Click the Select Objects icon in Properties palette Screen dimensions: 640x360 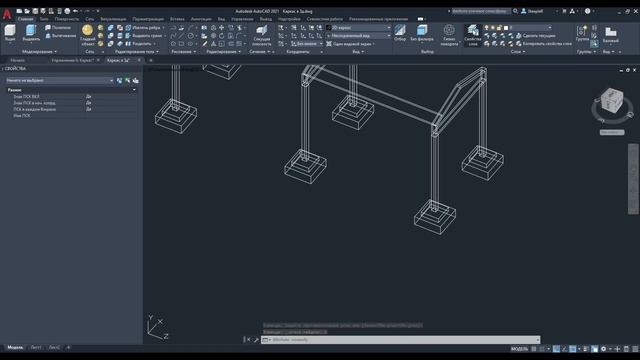pyautogui.click(x=127, y=80)
